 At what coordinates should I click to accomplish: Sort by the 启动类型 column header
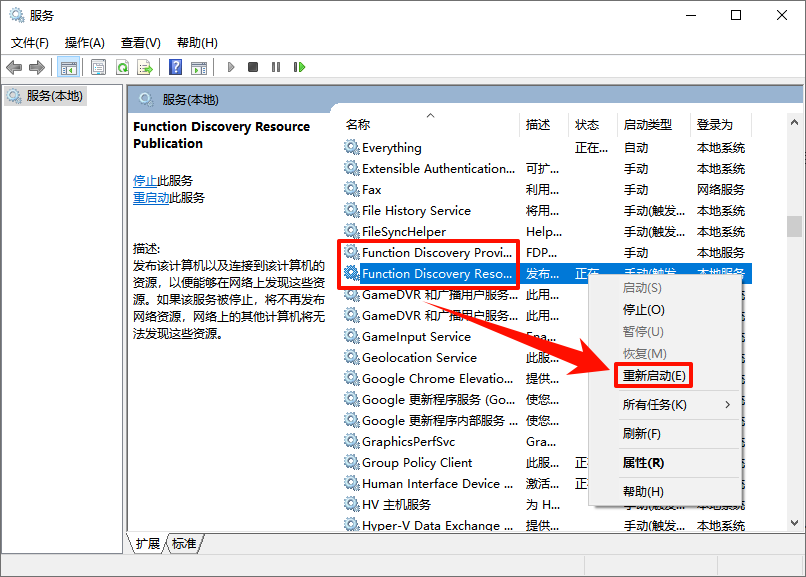pos(647,125)
